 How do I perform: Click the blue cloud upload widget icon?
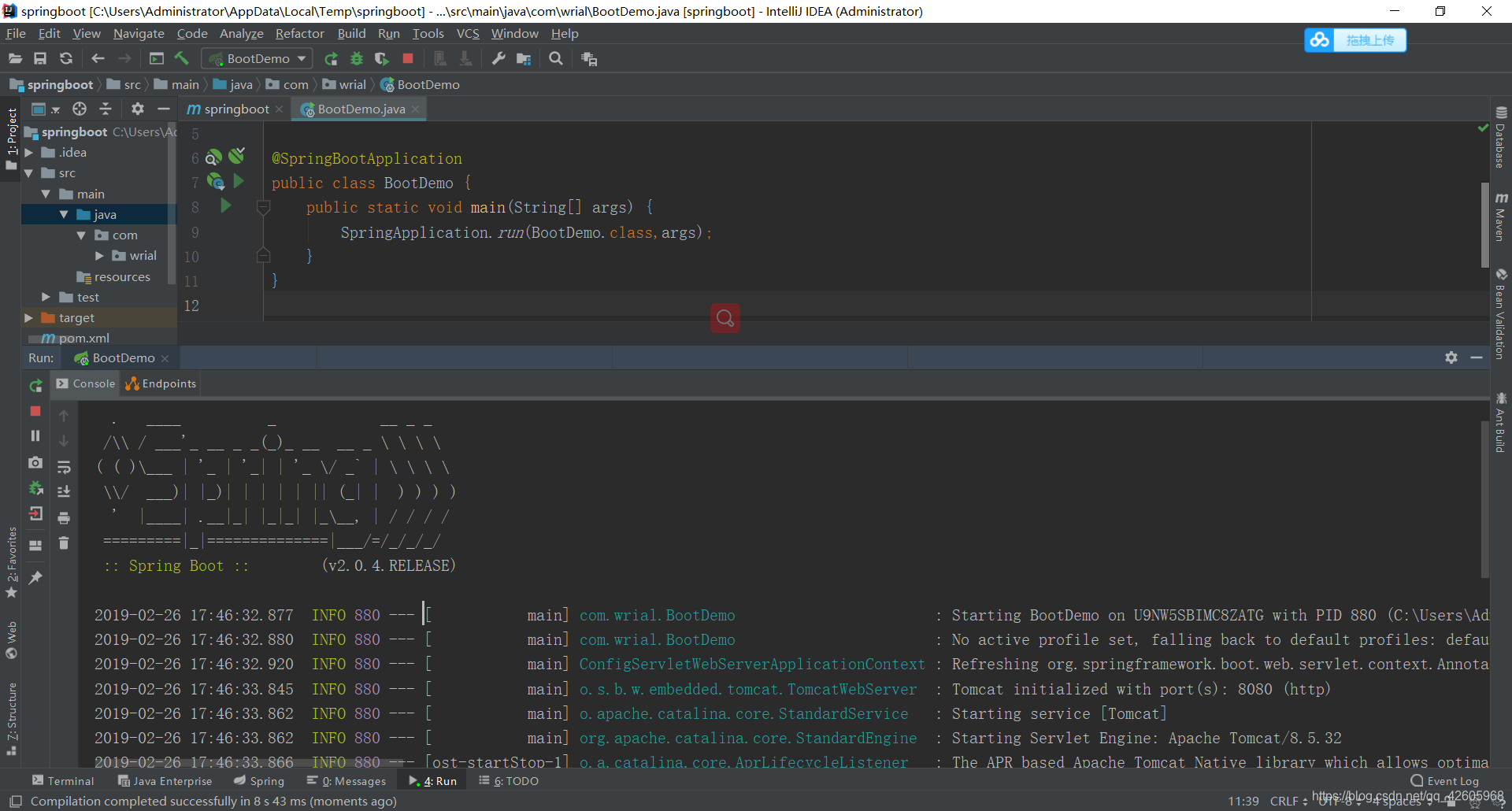pyautogui.click(x=1320, y=40)
